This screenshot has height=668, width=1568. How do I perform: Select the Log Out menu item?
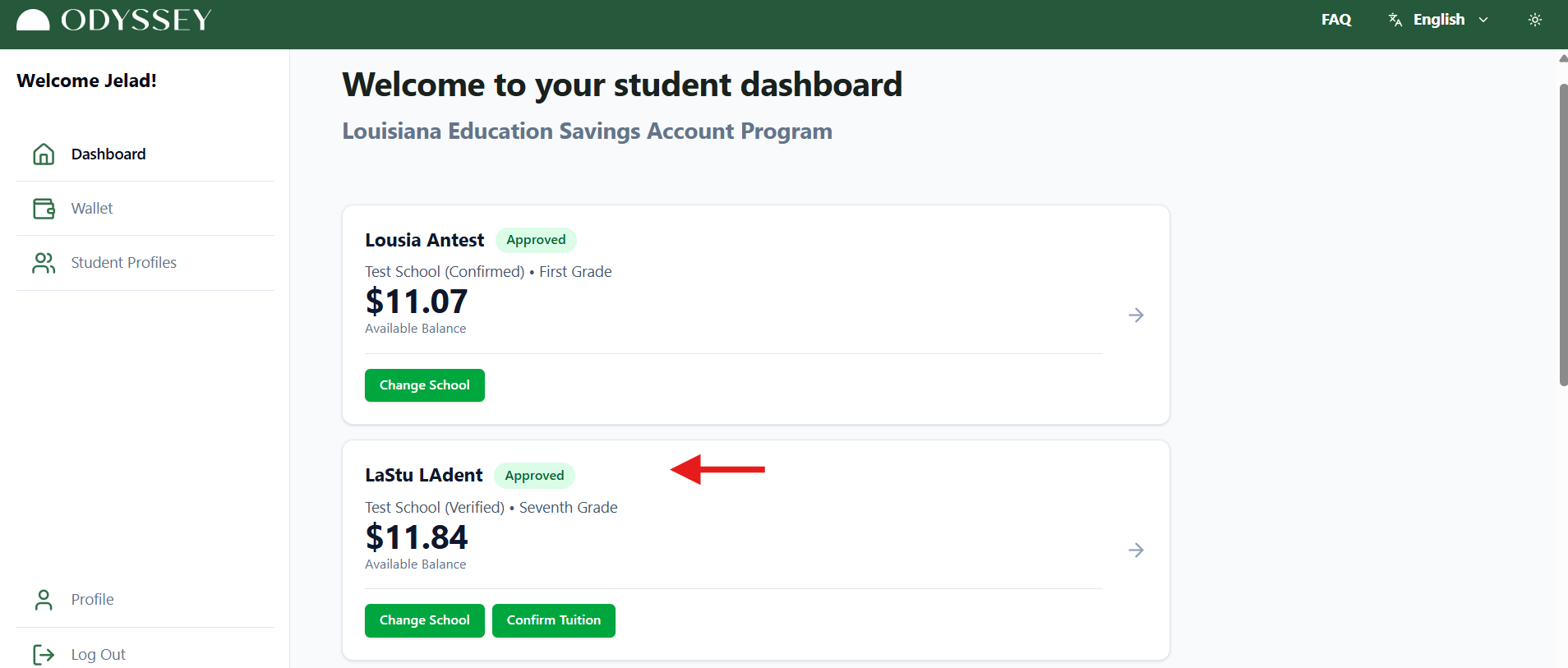tap(98, 655)
